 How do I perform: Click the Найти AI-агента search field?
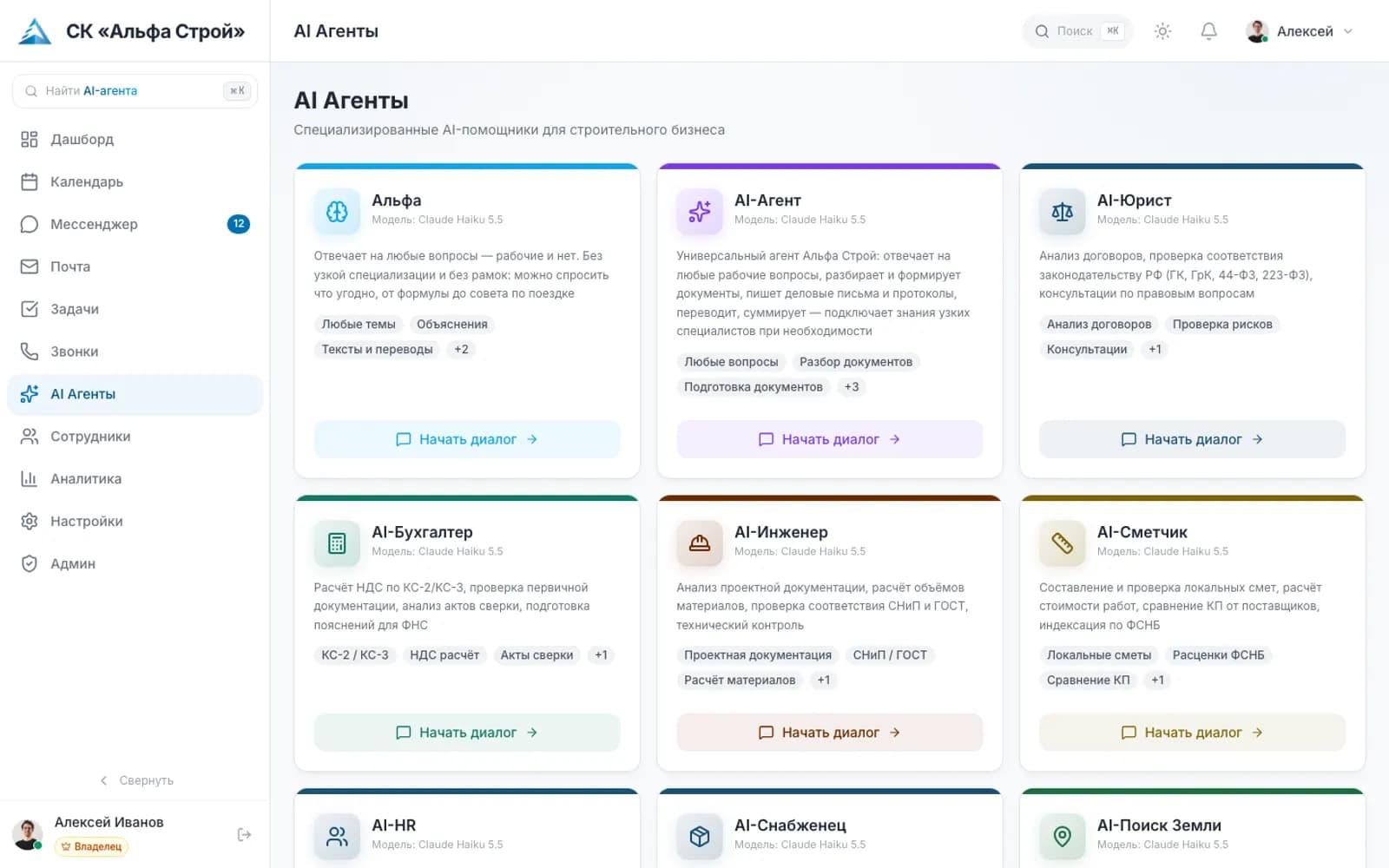tap(135, 91)
